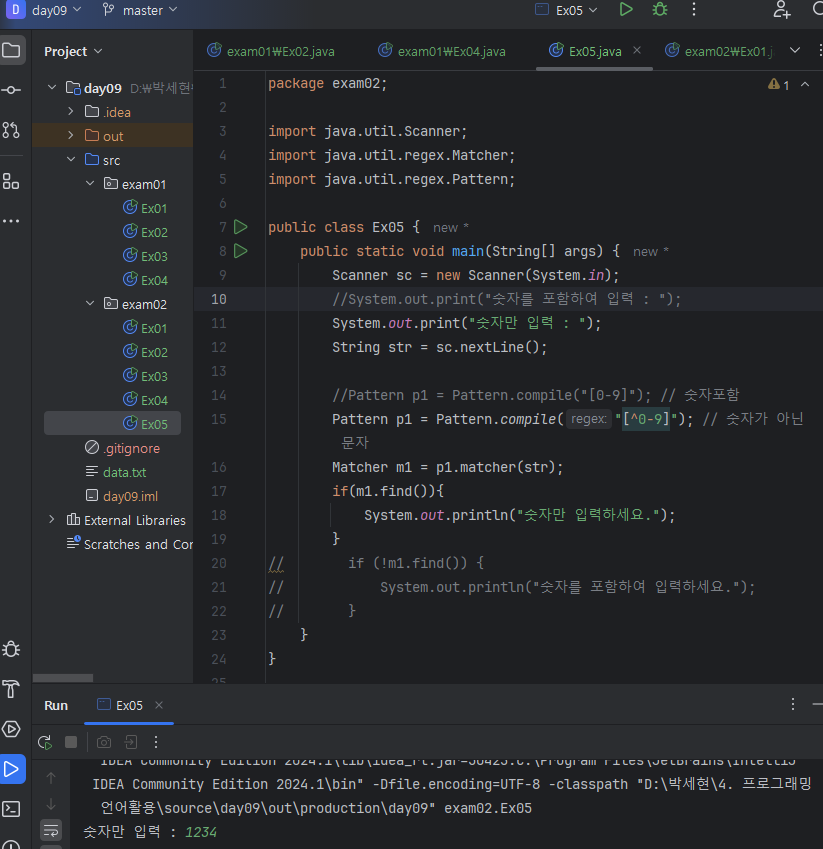Image resolution: width=823 pixels, height=849 pixels.
Task: Click the console input text 1234
Action: [201, 832]
